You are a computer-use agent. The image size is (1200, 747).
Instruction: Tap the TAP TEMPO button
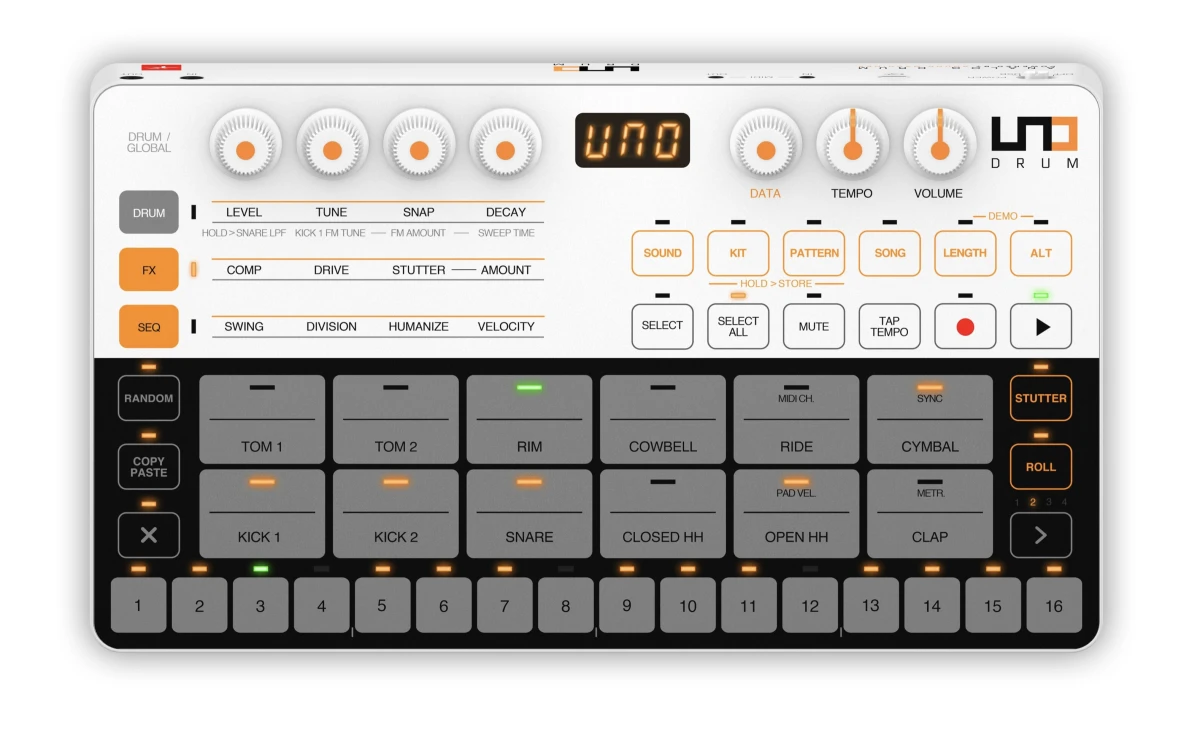889,326
